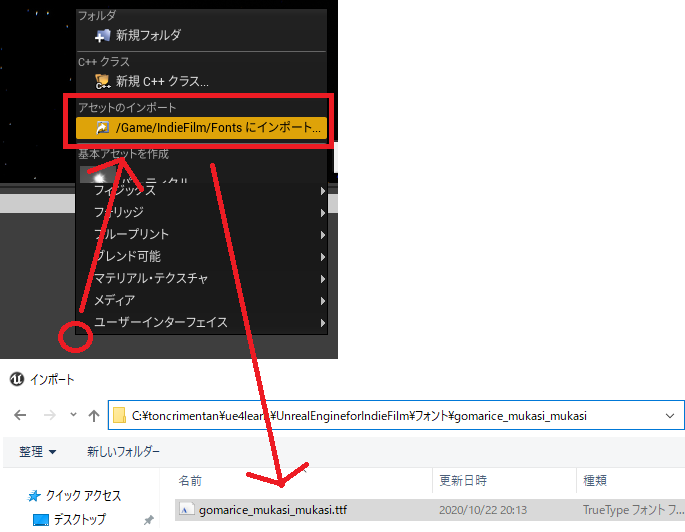Select クイック アクセス in navigation pane

point(83,496)
